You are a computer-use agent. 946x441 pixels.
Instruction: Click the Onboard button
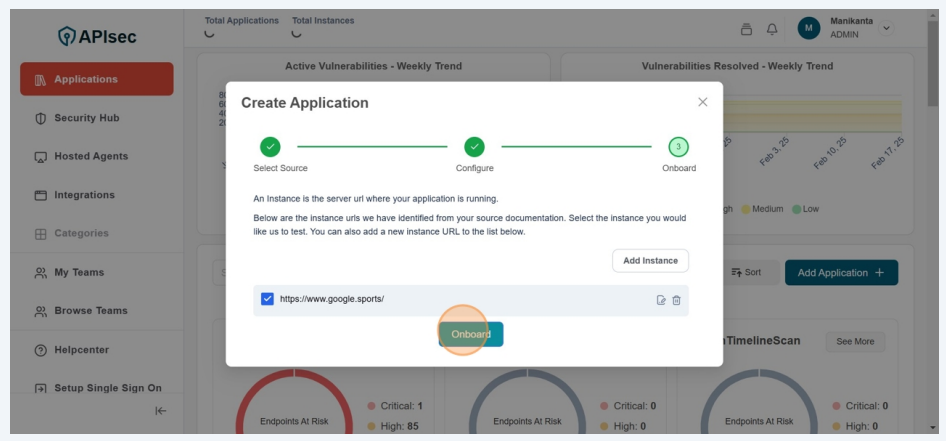click(471, 334)
